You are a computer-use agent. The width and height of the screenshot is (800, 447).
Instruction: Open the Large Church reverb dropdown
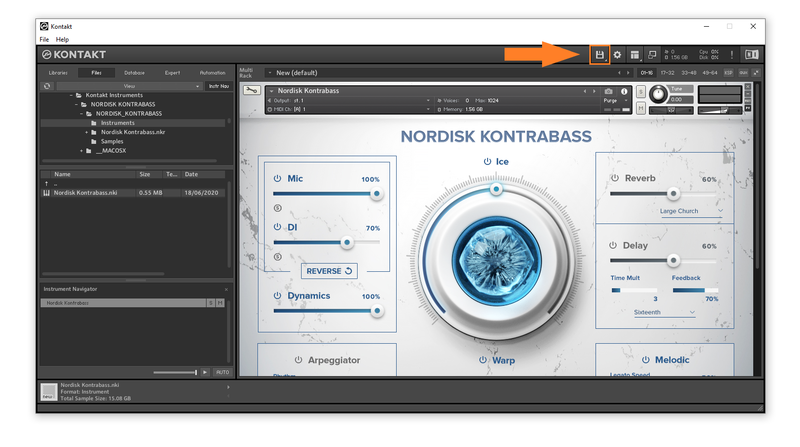[691, 211]
